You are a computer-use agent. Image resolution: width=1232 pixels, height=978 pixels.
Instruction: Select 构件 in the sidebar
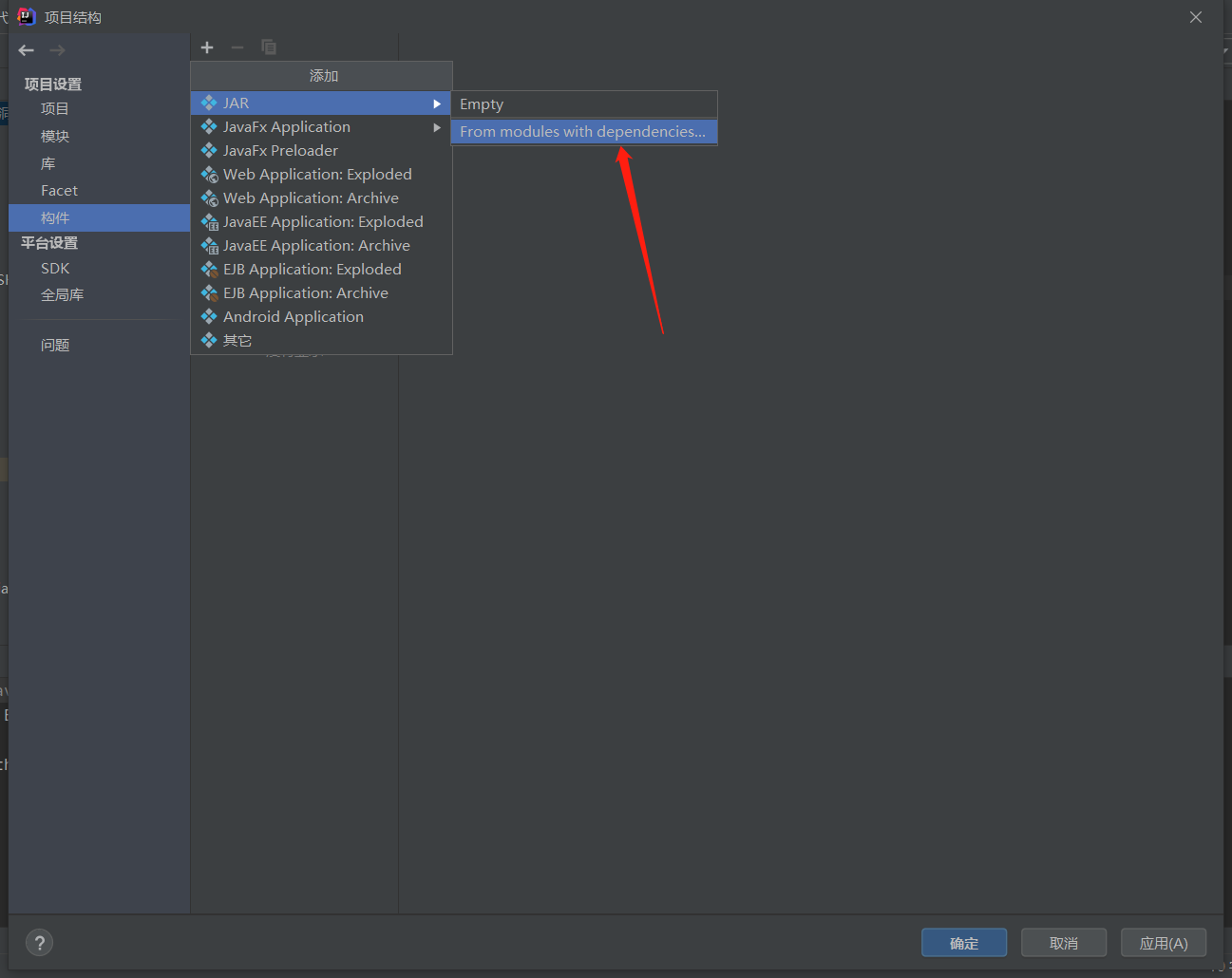click(x=99, y=217)
